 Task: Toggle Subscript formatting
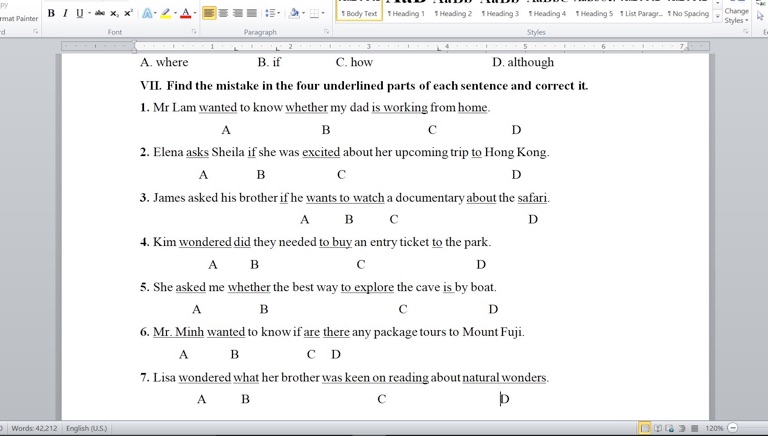pos(114,13)
